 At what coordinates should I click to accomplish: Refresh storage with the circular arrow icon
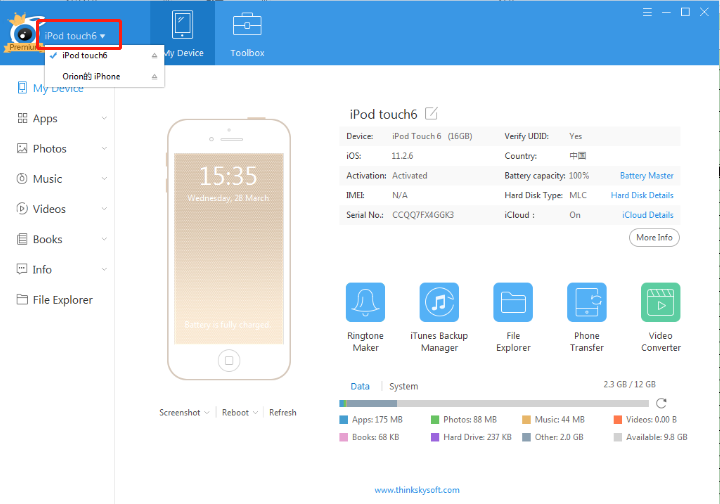[x=660, y=403]
